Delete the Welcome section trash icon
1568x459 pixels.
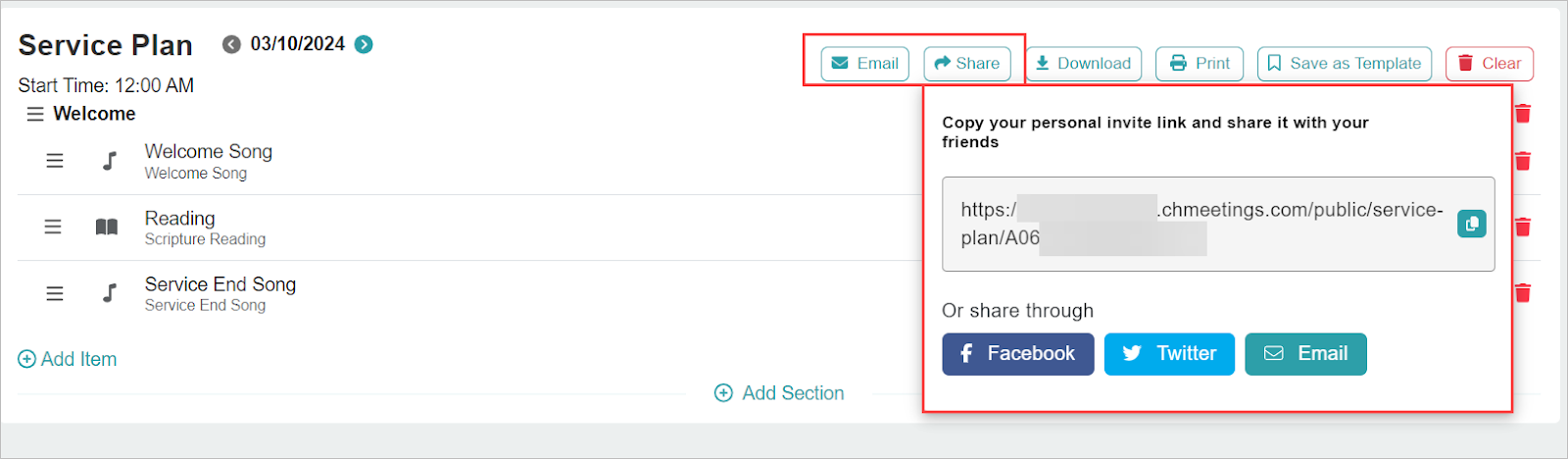click(1523, 114)
